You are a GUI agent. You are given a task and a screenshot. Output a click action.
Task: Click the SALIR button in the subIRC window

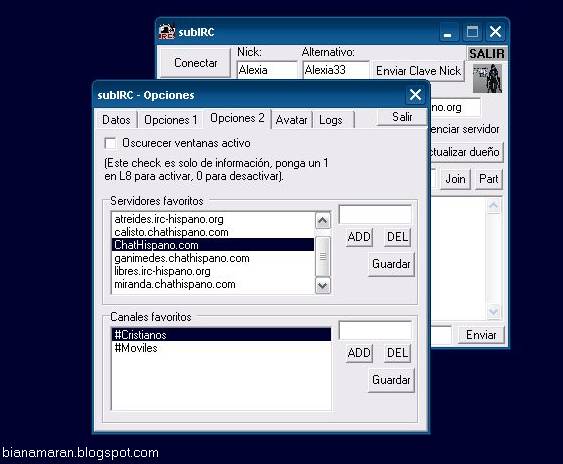(487, 54)
